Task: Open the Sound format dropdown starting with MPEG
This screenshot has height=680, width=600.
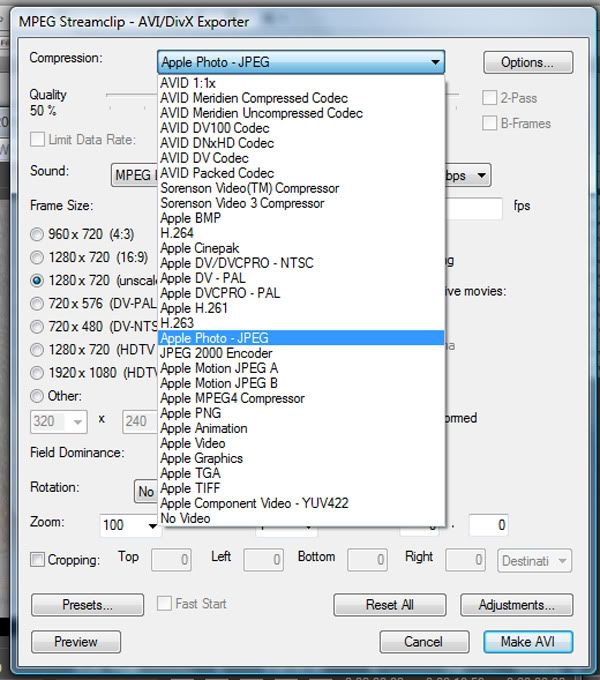Action: 134,175
